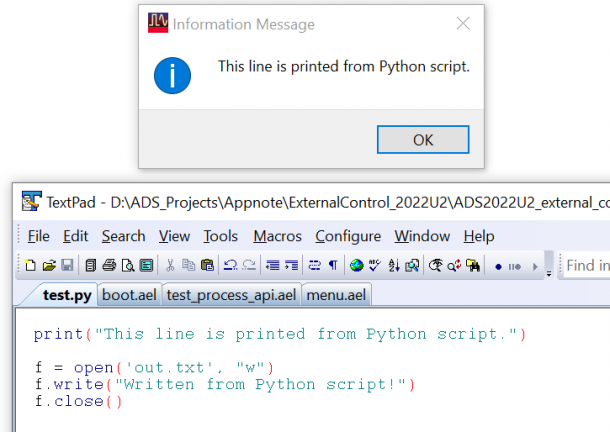Switch to the test_process_api.ael tab
The width and height of the screenshot is (610, 432).
click(232, 294)
